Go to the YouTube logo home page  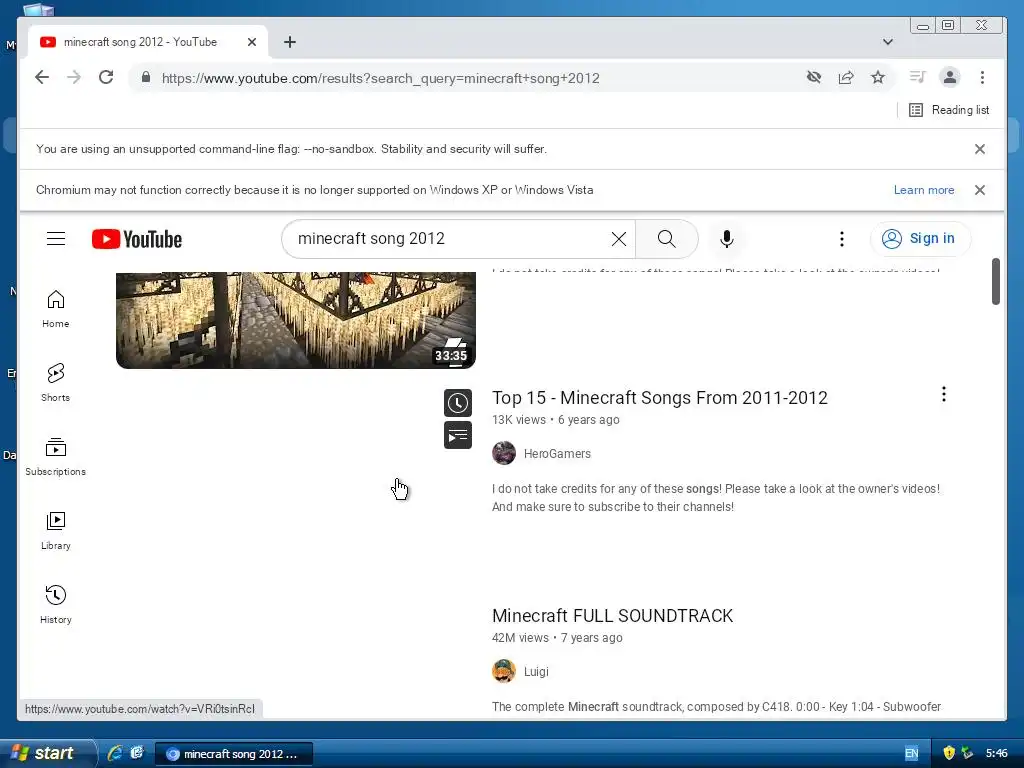pyautogui.click(x=137, y=239)
